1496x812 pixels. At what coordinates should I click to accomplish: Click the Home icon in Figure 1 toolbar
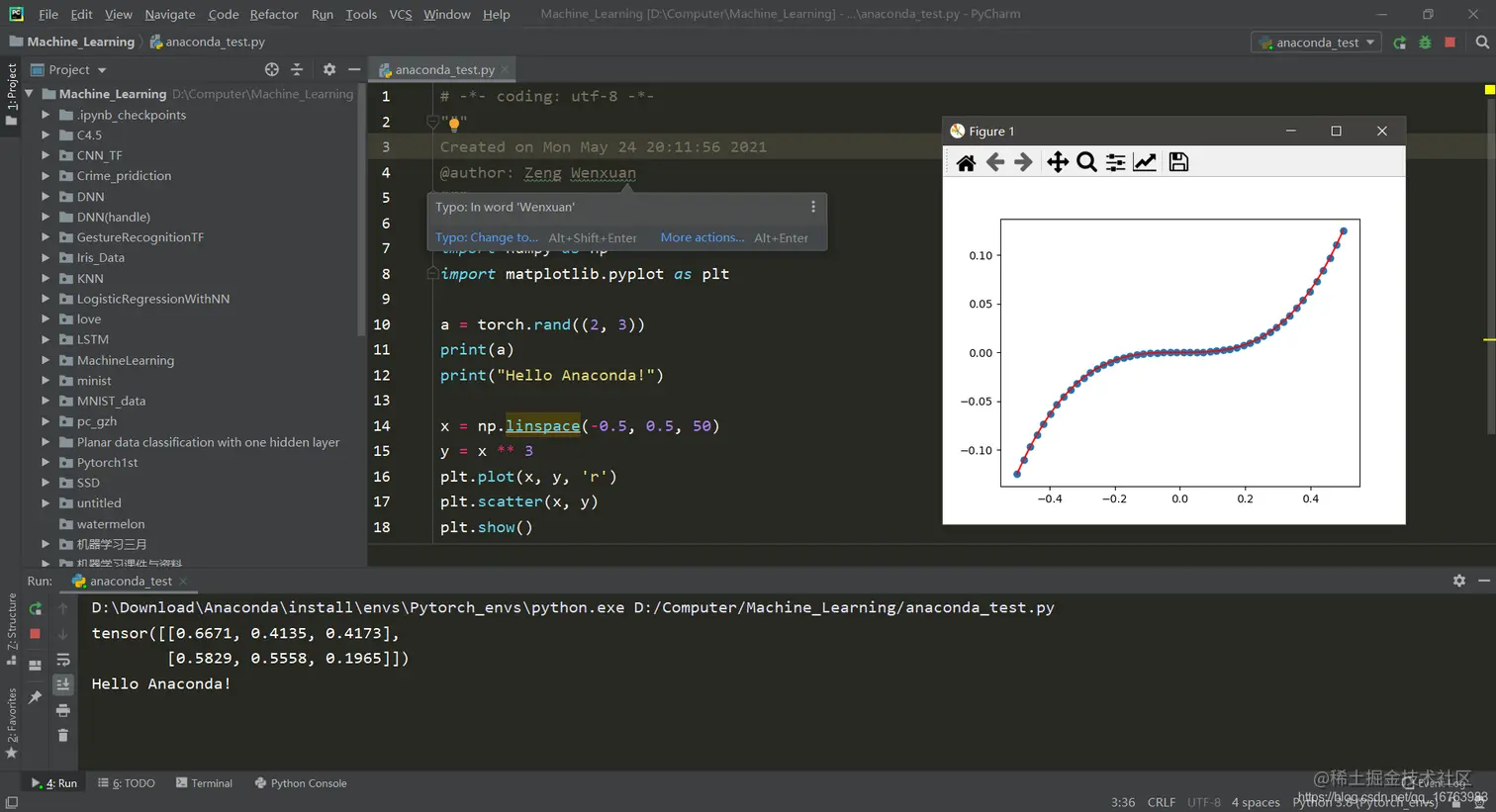[x=966, y=162]
